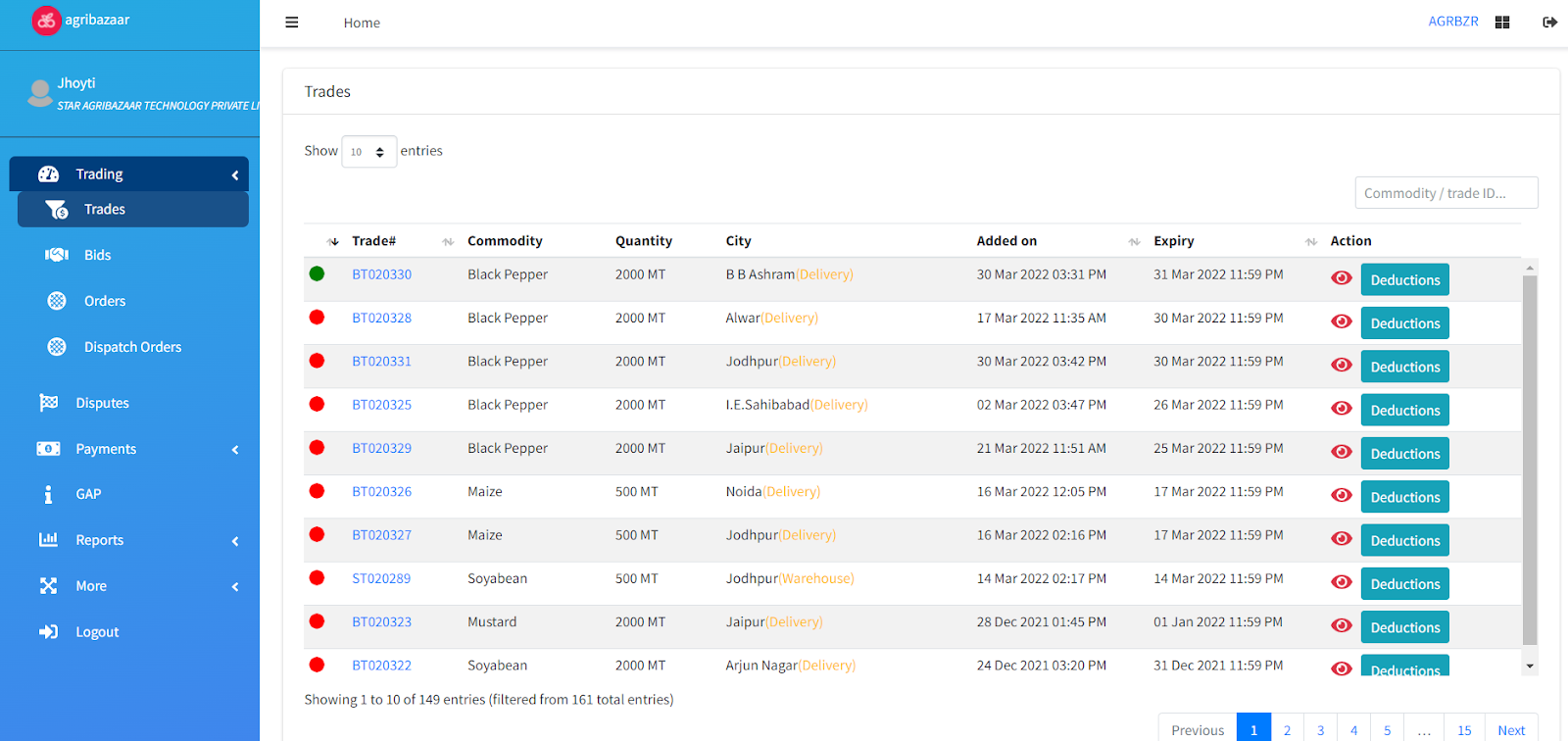Open the Show entries count dropdown
1568x741 pixels.
pos(368,152)
